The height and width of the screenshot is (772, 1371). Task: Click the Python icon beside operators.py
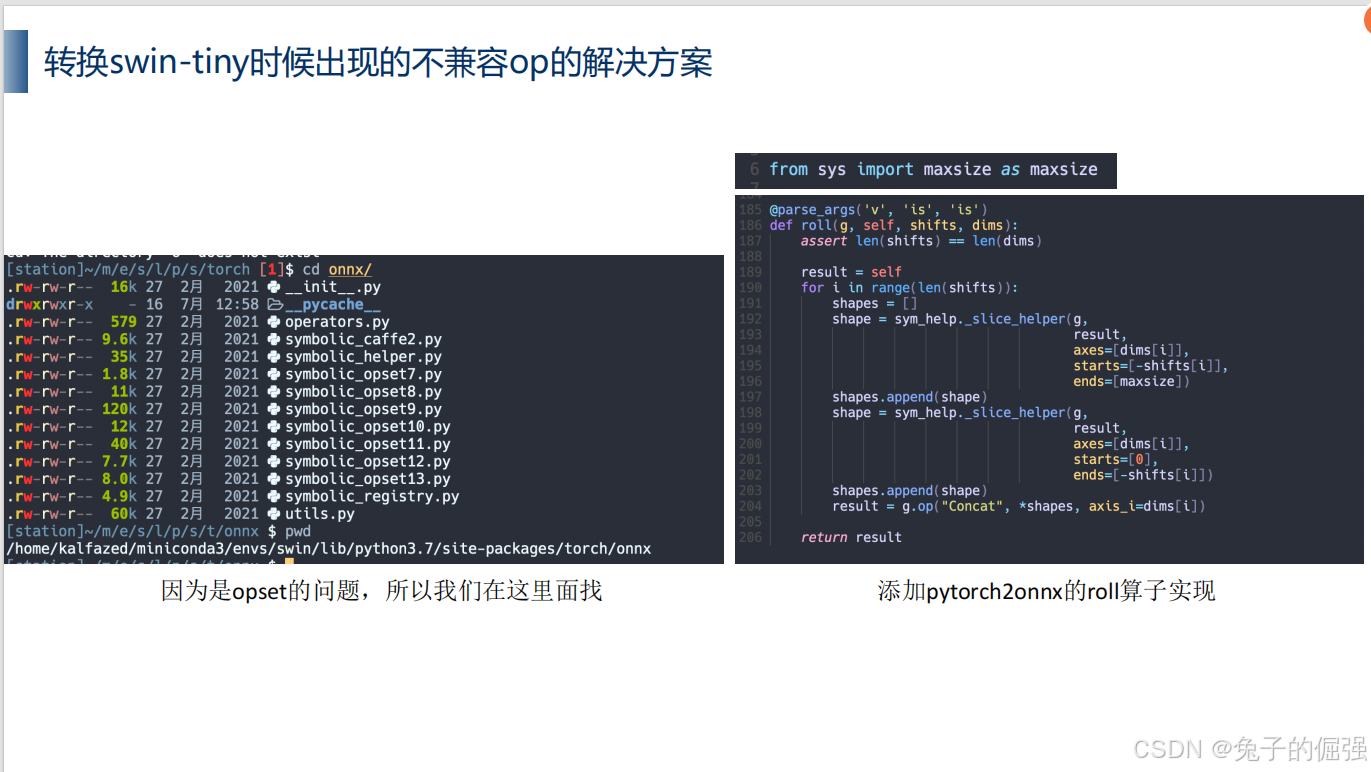(x=274, y=322)
